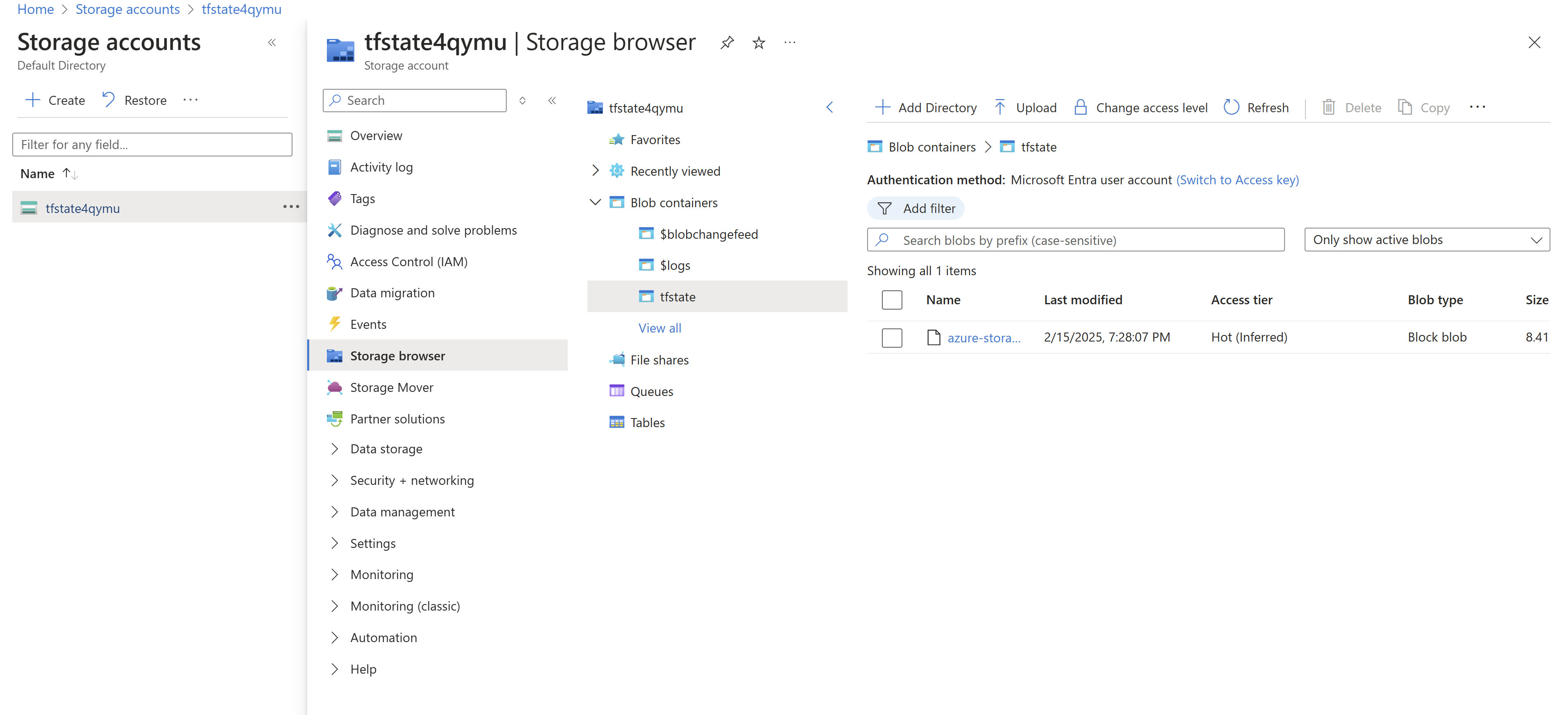Click the Change access level lock icon

(x=1081, y=108)
